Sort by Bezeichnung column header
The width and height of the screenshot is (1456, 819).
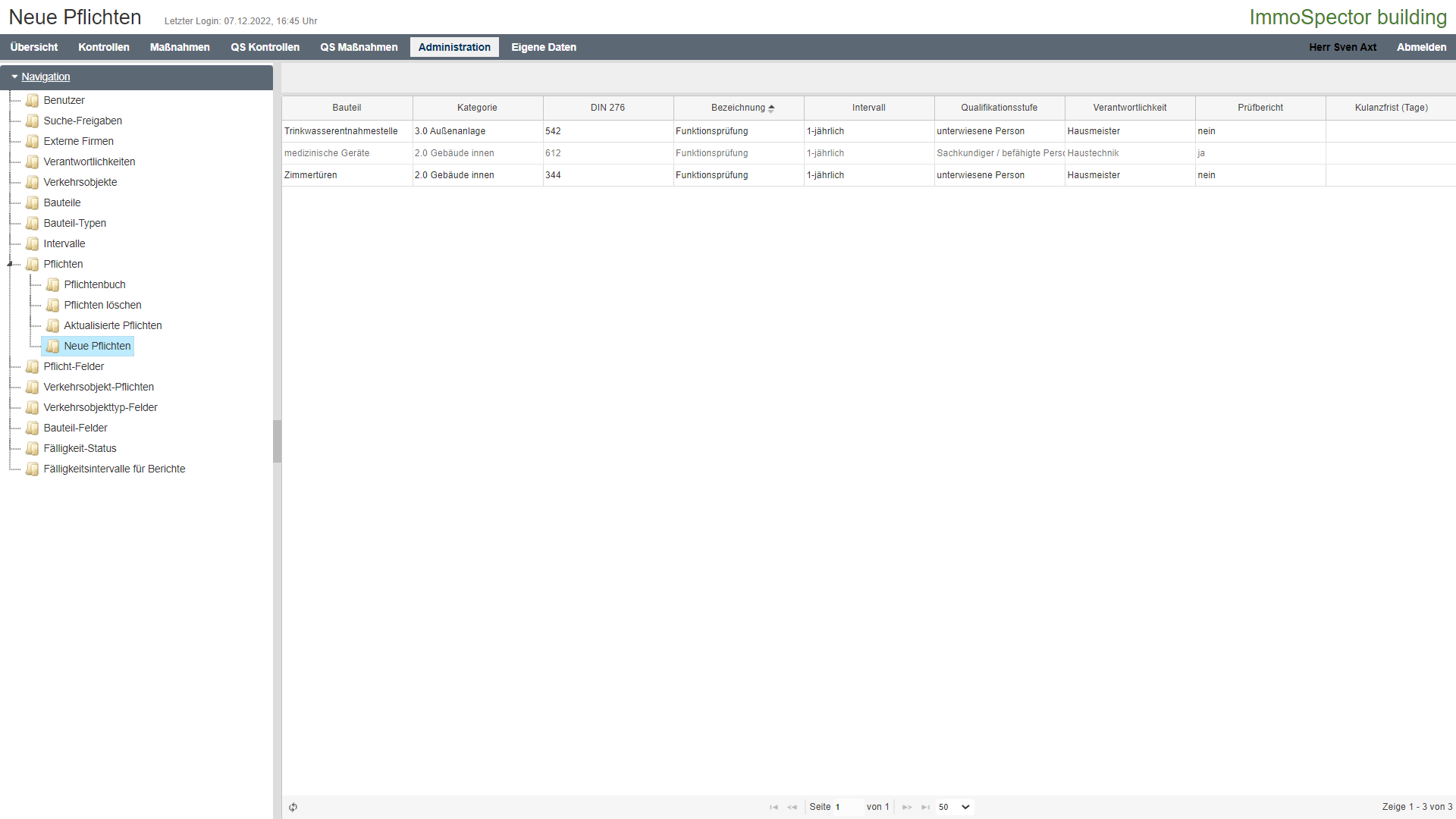(x=738, y=108)
